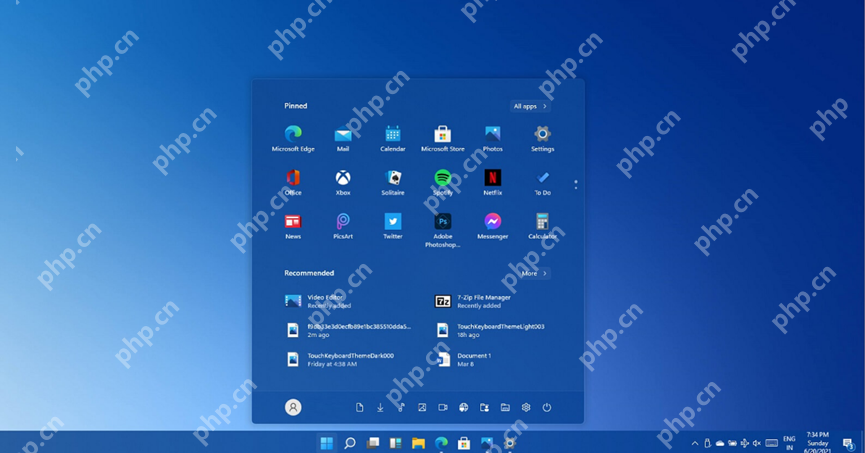Launch the Office app
The height and width of the screenshot is (453, 865).
coord(293,182)
